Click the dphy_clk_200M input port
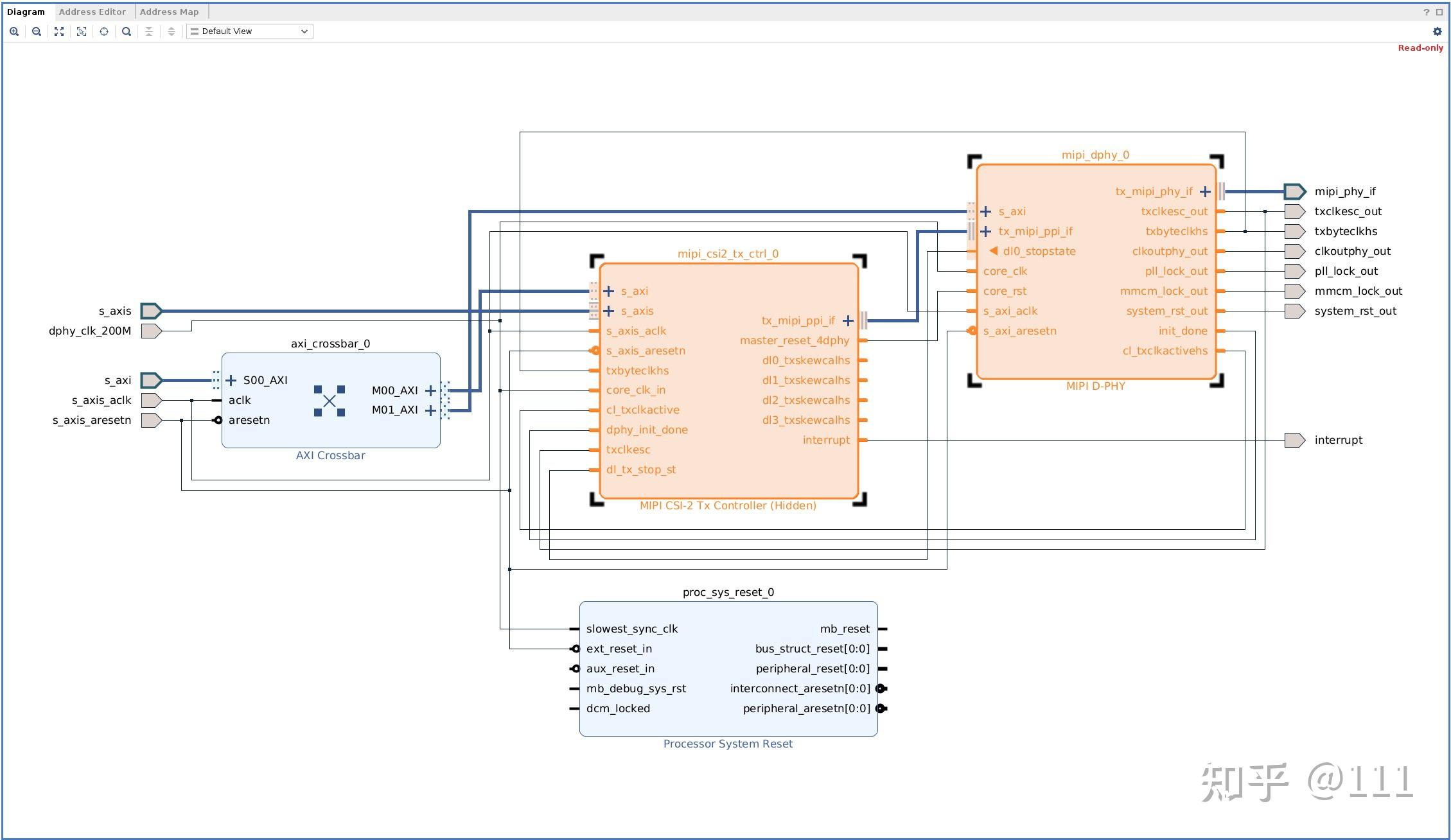Screen dimensions: 1451x840 pyautogui.click(x=151, y=331)
